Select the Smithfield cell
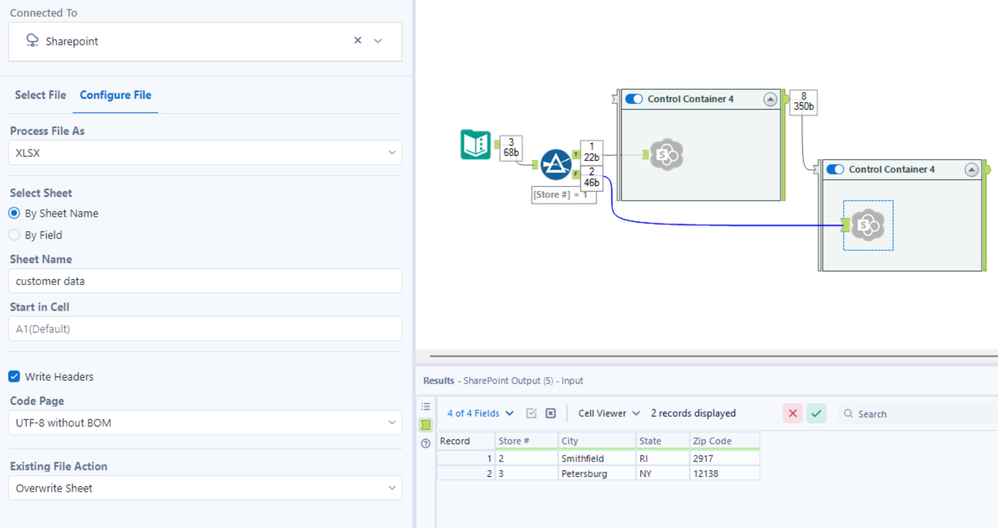Screen dimensions: 998x528 tap(597, 458)
